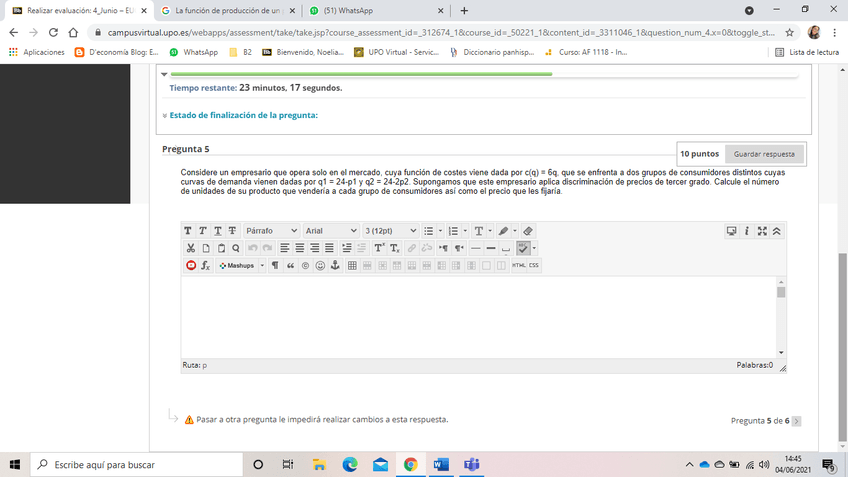Expand the editor to fullscreen mode
The image size is (848, 477).
tap(763, 231)
